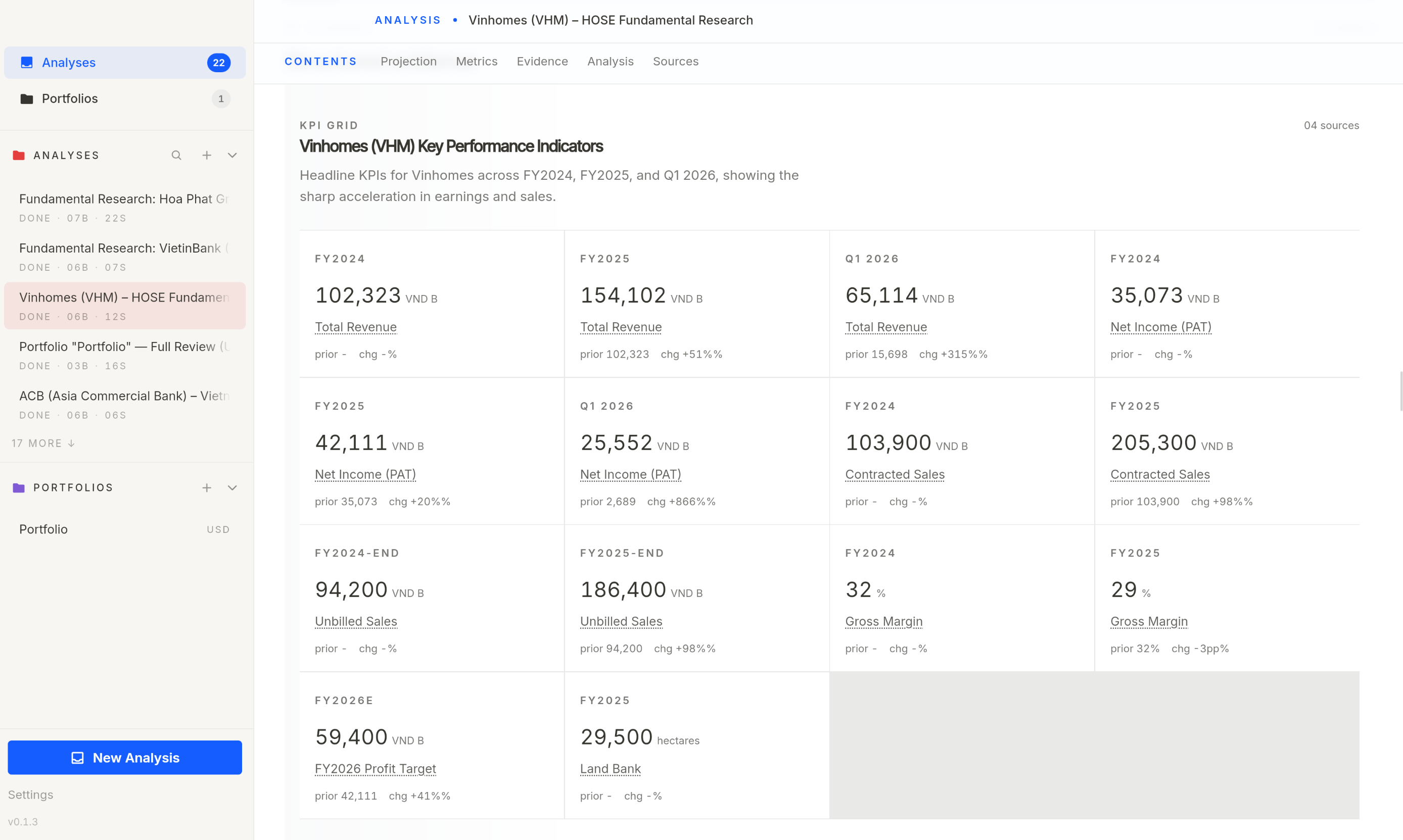Click the purple PORTFOLIOS section folder icon
1403x840 pixels.
pos(19,487)
